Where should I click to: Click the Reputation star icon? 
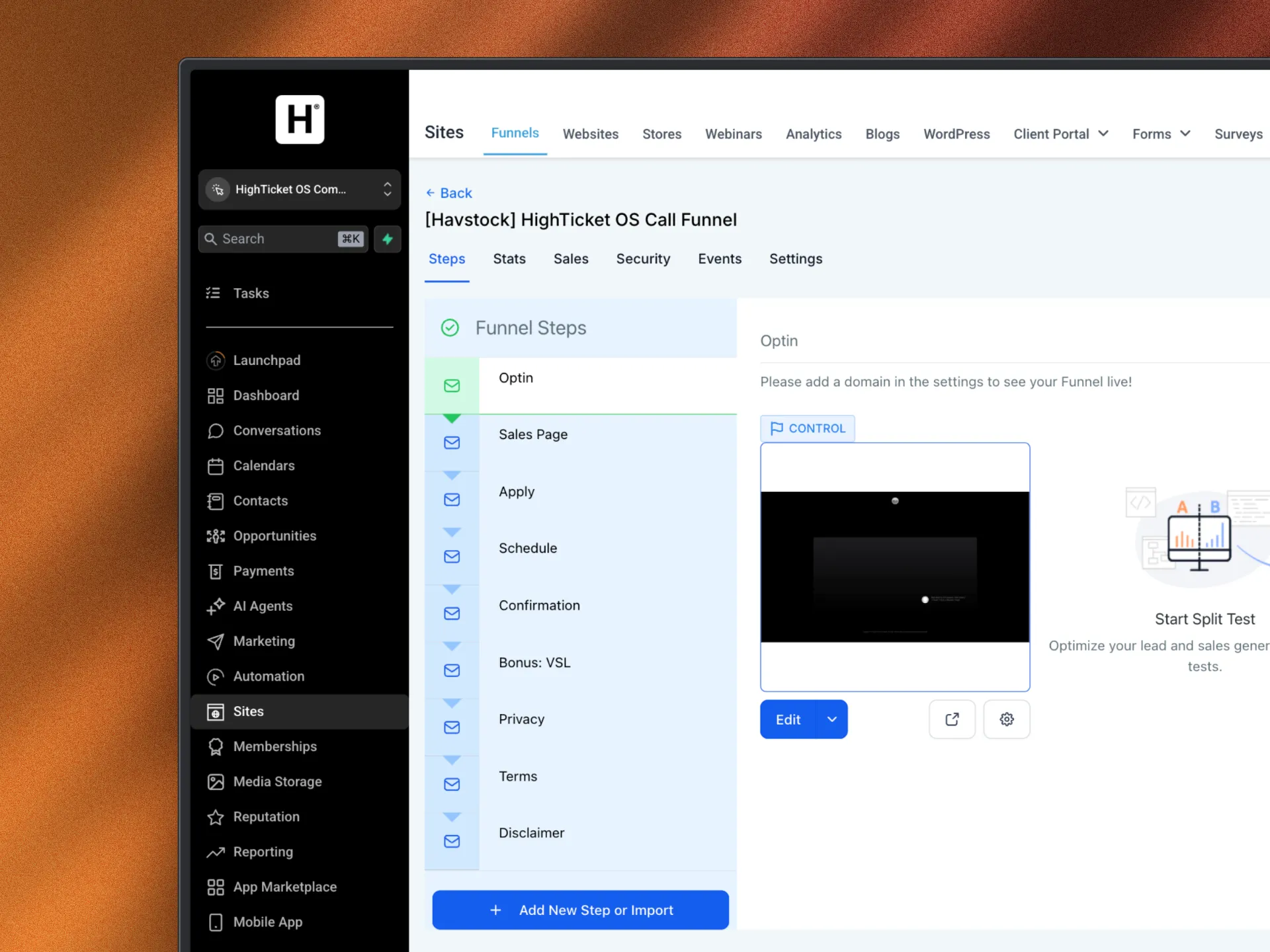(216, 817)
